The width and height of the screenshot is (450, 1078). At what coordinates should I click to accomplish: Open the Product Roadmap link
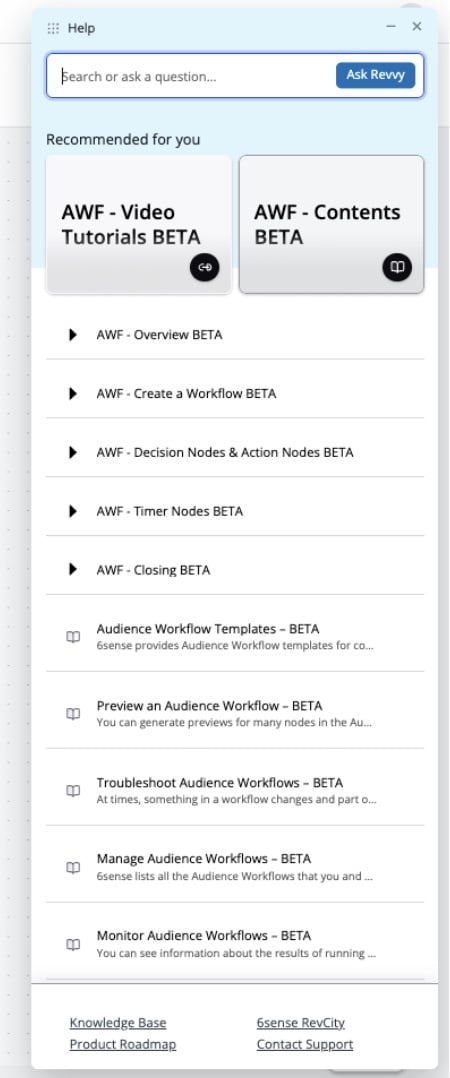tap(122, 1044)
